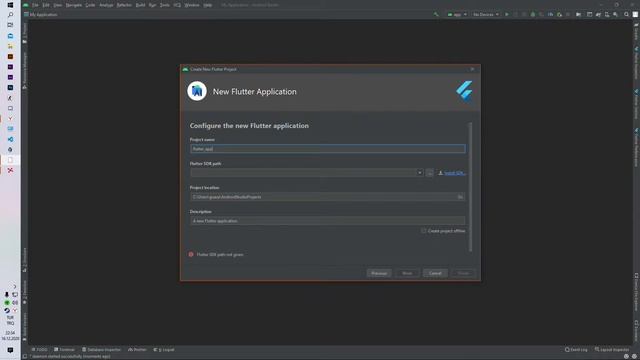Click the Search Everywhere magnifier icon
This screenshot has width=640, height=360.
tap(626, 14)
